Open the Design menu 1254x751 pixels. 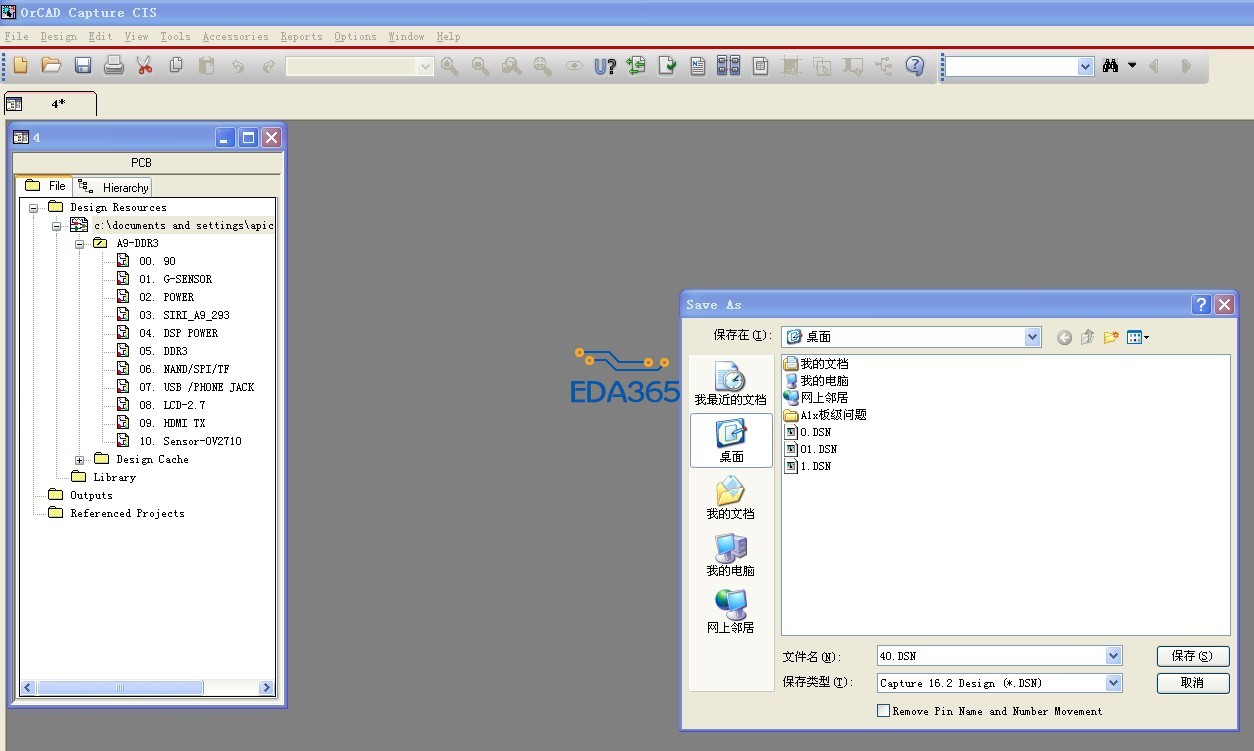tap(59, 36)
